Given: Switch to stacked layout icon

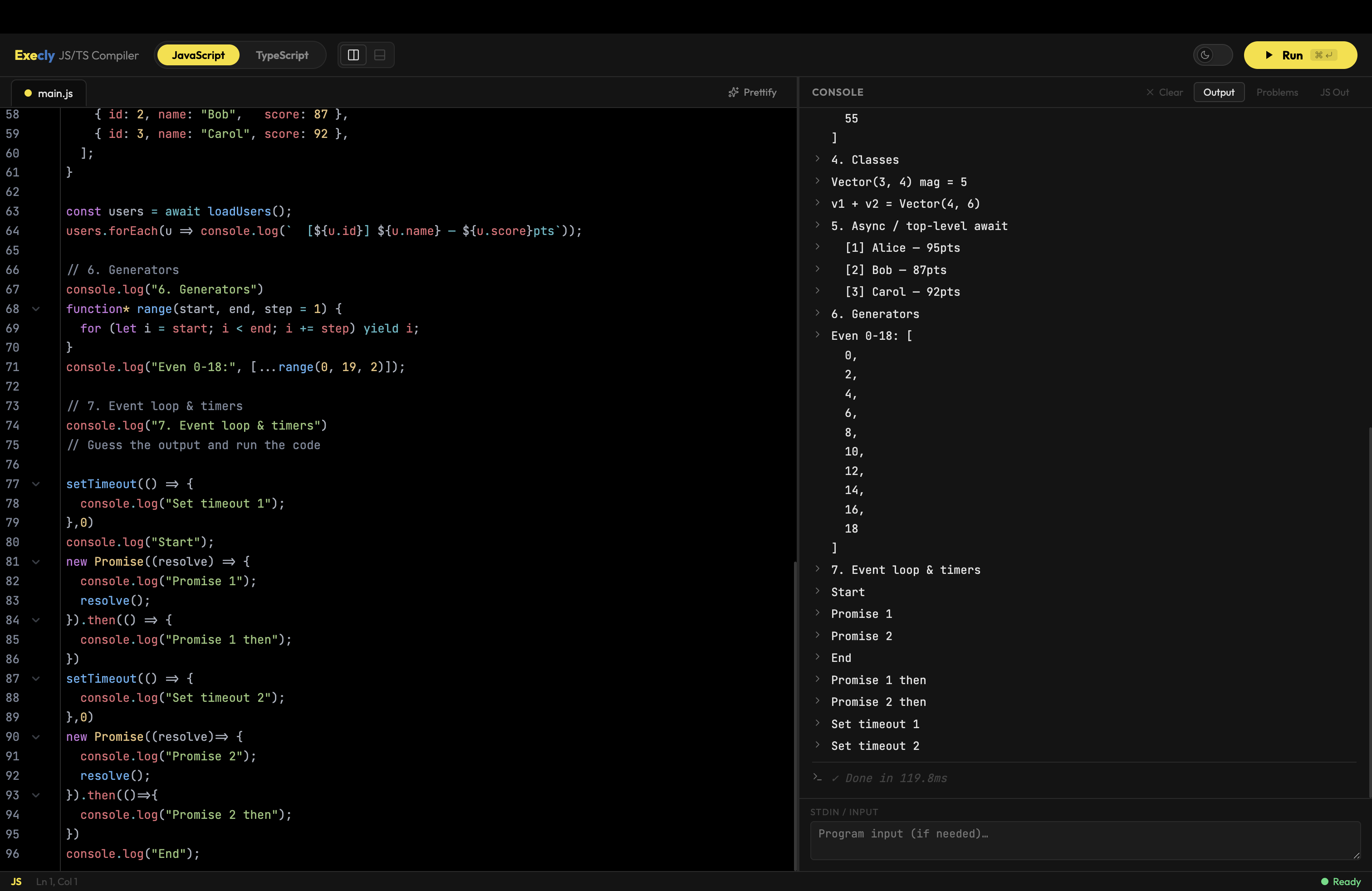Looking at the screenshot, I should point(379,55).
